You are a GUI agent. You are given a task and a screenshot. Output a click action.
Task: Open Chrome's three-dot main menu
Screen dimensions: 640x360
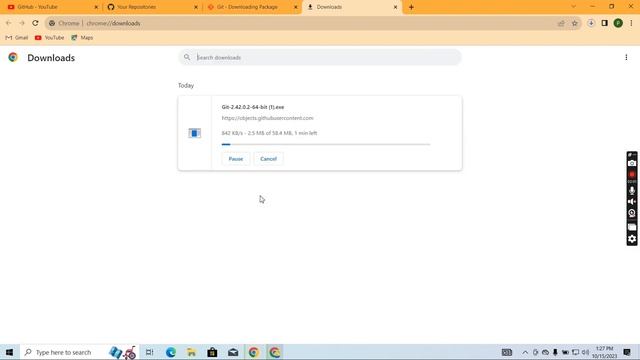tap(631, 23)
